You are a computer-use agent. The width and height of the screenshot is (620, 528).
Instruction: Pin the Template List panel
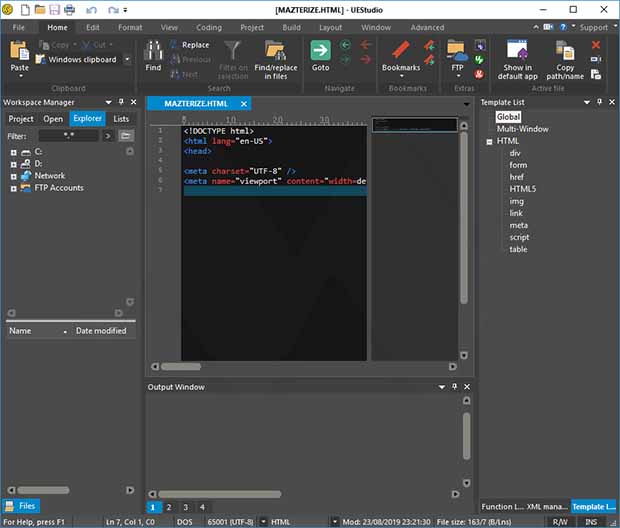(x=599, y=102)
